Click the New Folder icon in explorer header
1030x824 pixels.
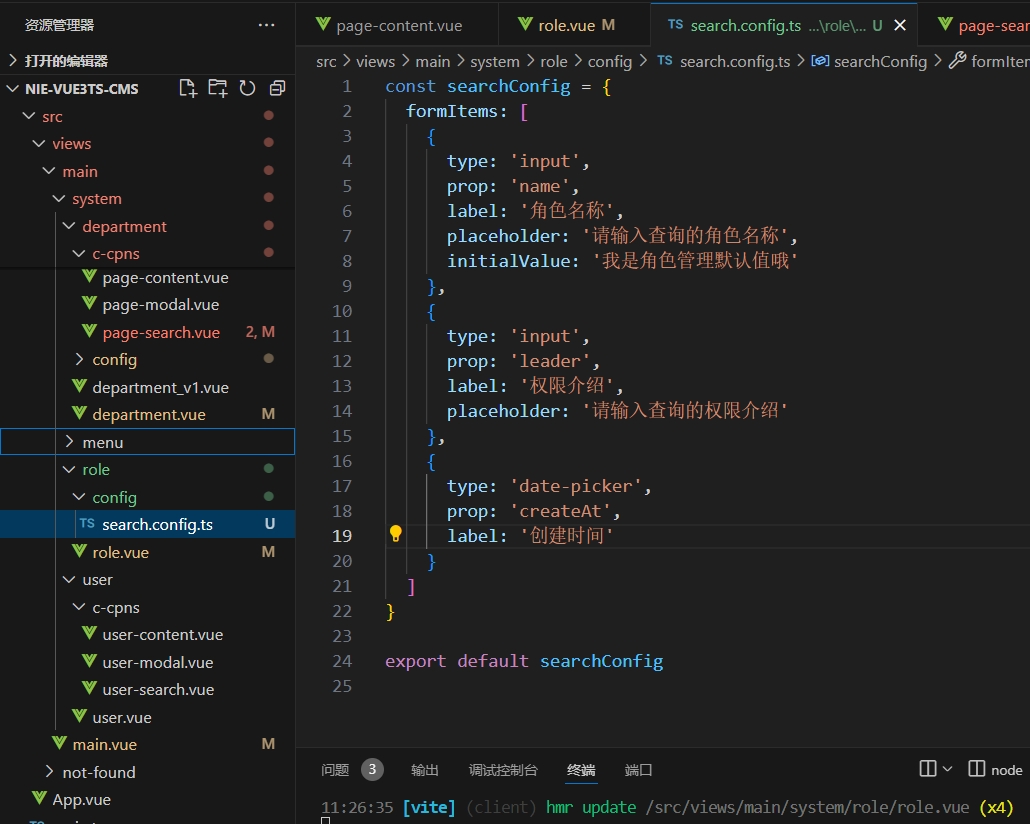click(217, 88)
